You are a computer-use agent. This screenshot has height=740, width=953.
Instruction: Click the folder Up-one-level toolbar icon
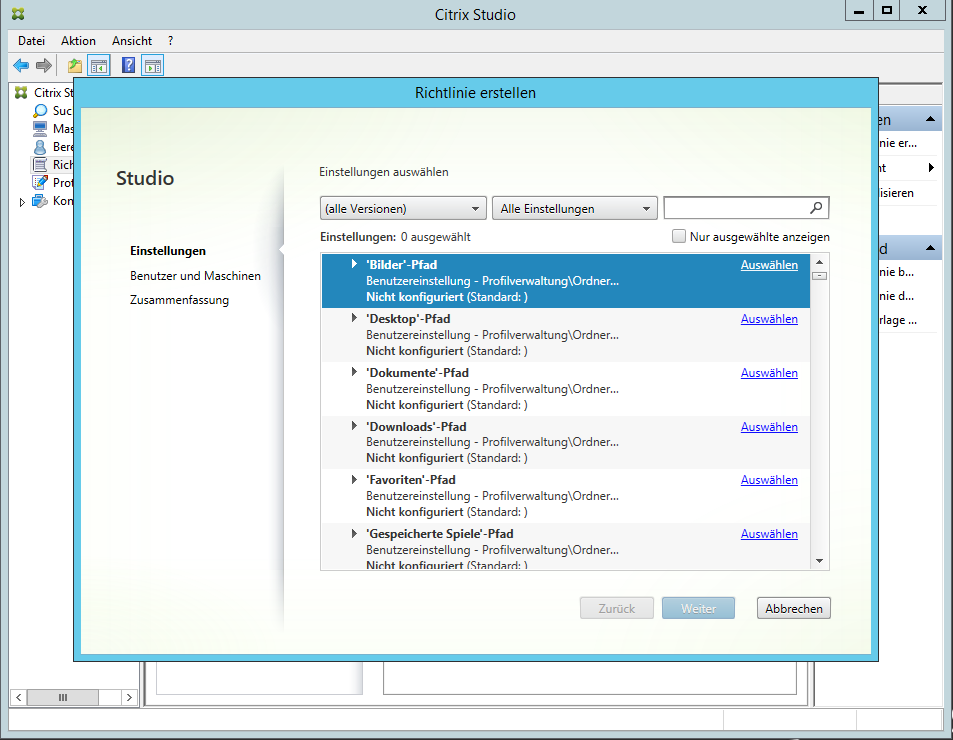point(75,66)
